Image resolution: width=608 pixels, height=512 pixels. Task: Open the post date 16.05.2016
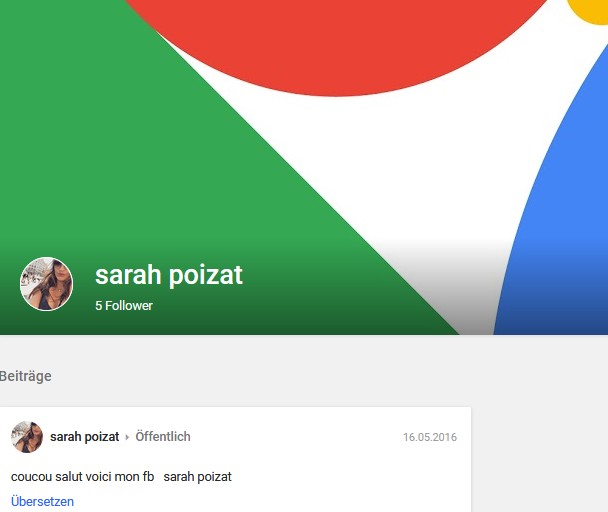pyautogui.click(x=430, y=437)
